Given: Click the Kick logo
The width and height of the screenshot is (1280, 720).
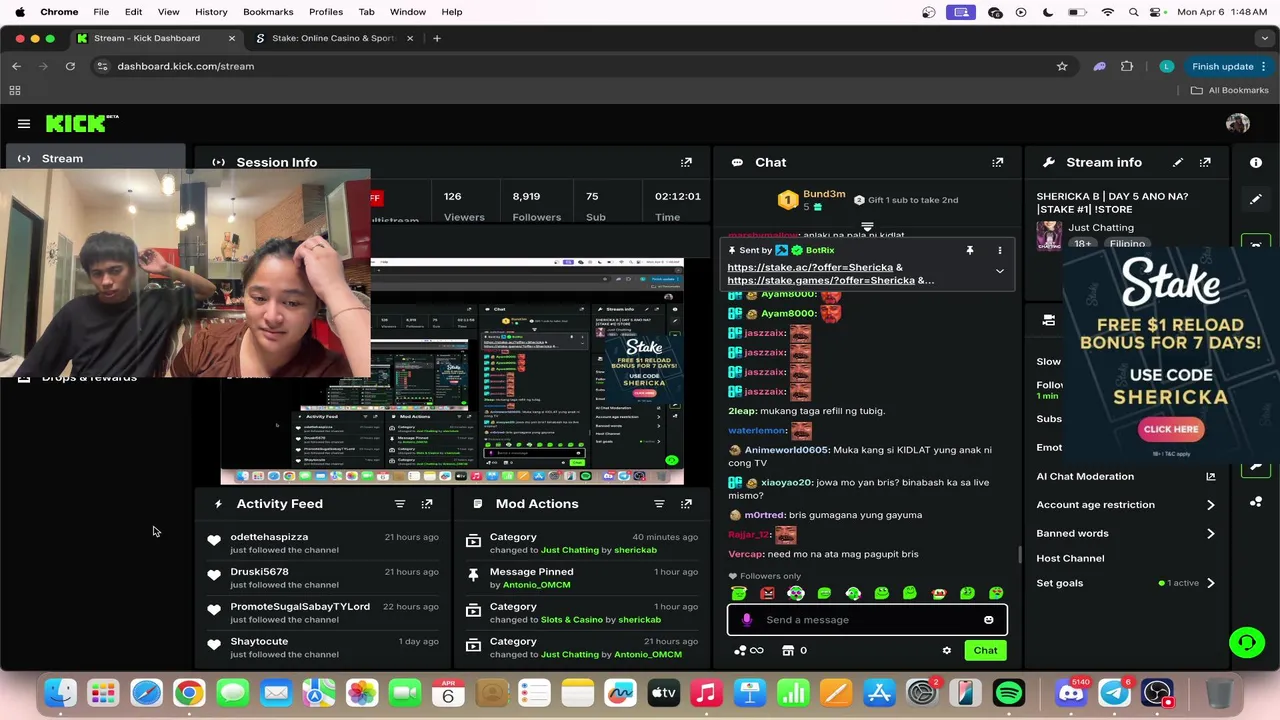Looking at the screenshot, I should coord(82,123).
